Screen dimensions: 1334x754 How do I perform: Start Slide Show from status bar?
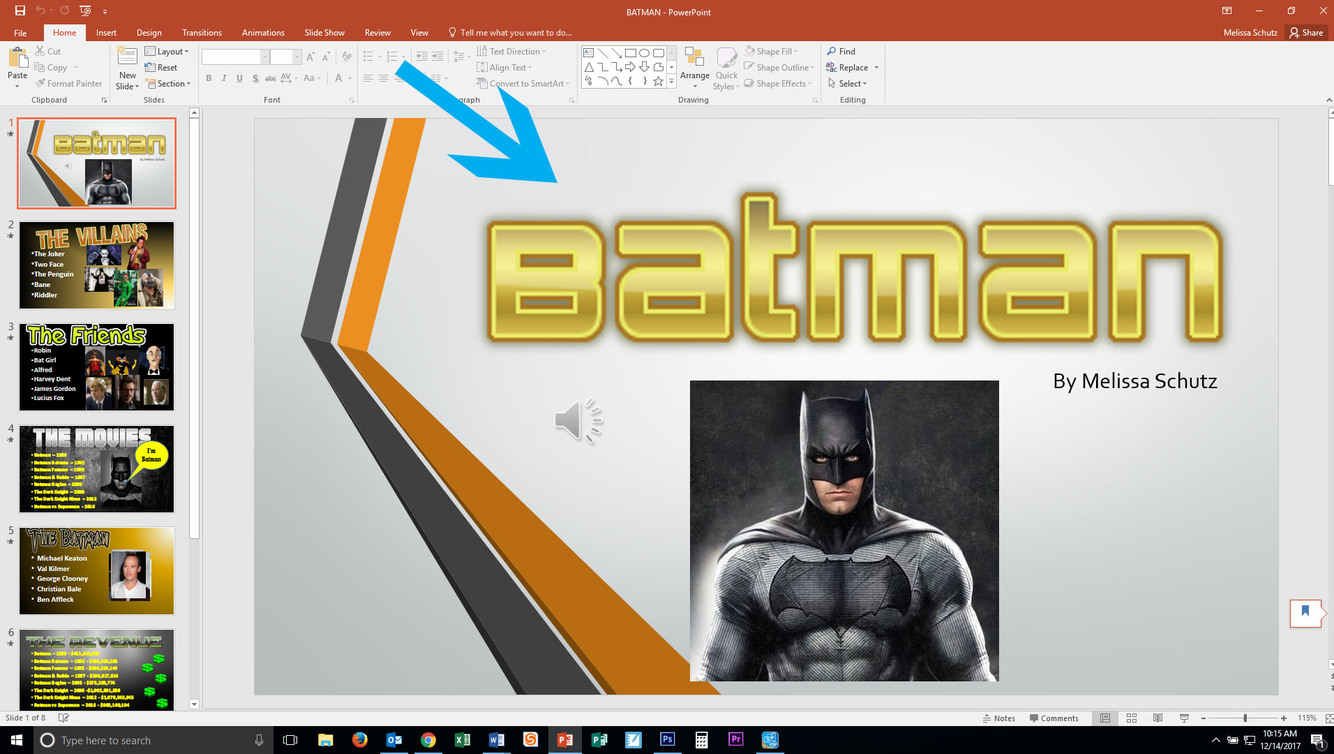tap(1184, 718)
